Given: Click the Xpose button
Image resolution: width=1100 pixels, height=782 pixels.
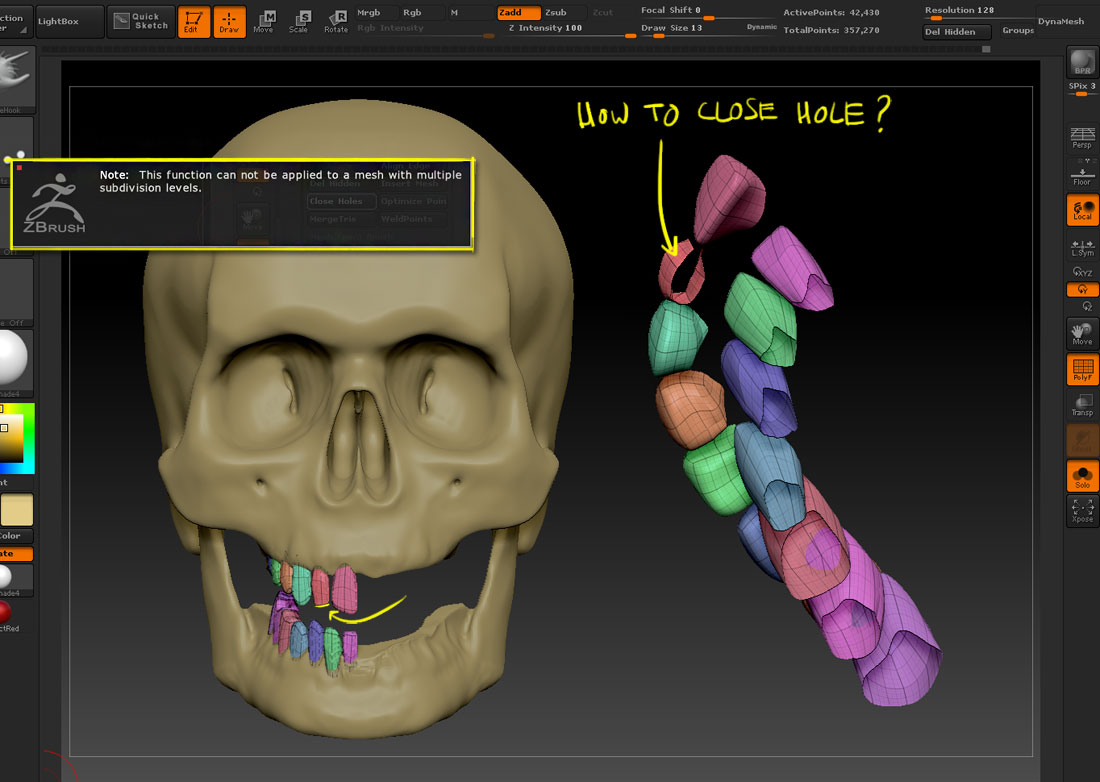Looking at the screenshot, I should [1082, 511].
